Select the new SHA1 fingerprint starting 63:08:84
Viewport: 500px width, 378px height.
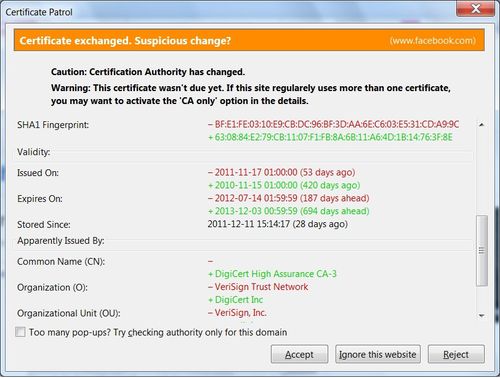pyautogui.click(x=330, y=137)
